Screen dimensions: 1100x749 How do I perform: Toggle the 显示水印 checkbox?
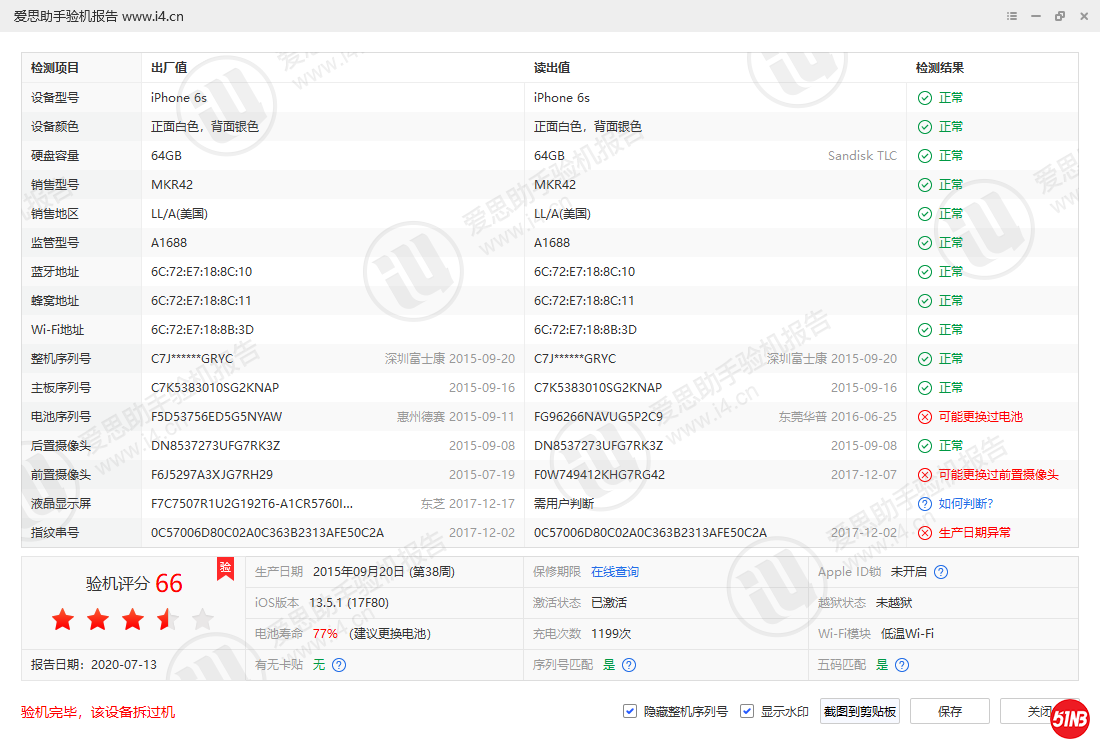pyautogui.click(x=747, y=711)
